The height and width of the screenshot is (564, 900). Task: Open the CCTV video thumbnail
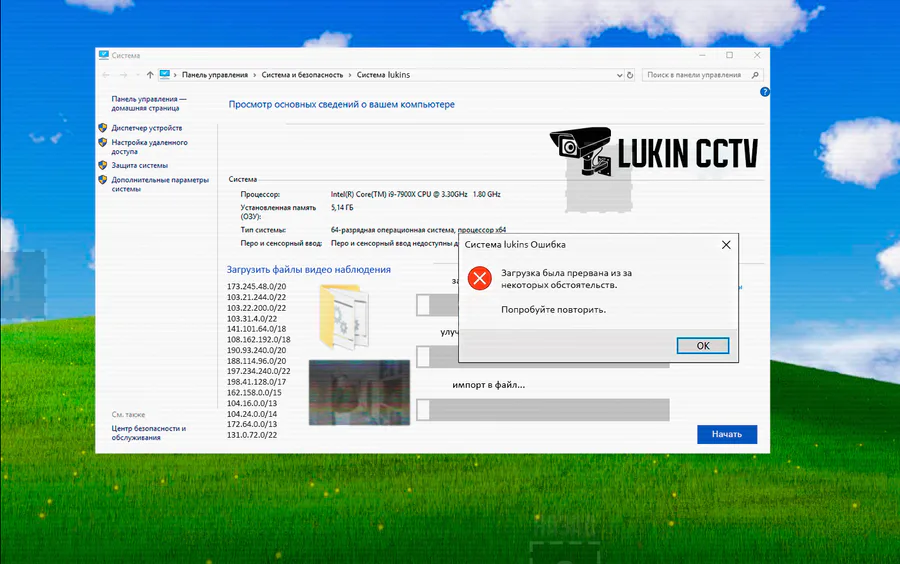pyautogui.click(x=359, y=392)
